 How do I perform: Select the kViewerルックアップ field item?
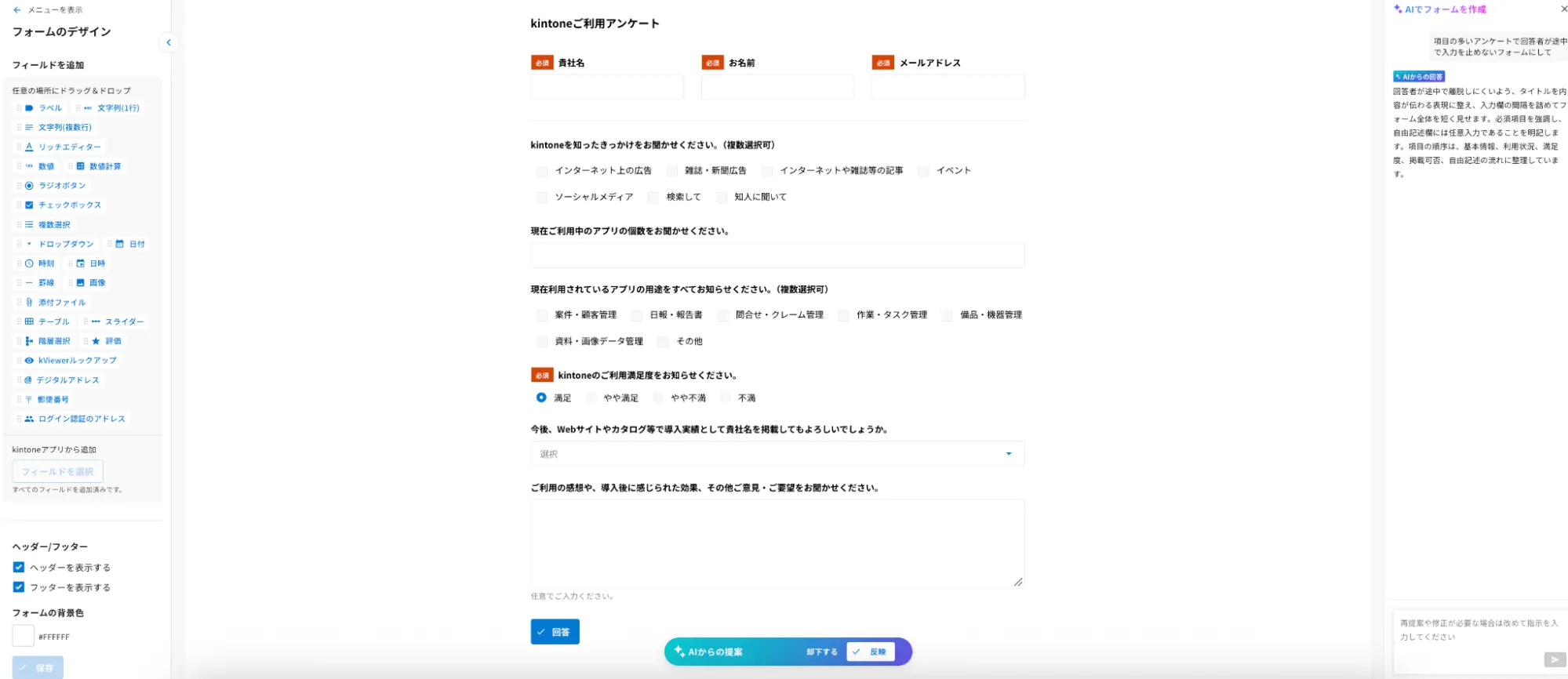click(67, 360)
